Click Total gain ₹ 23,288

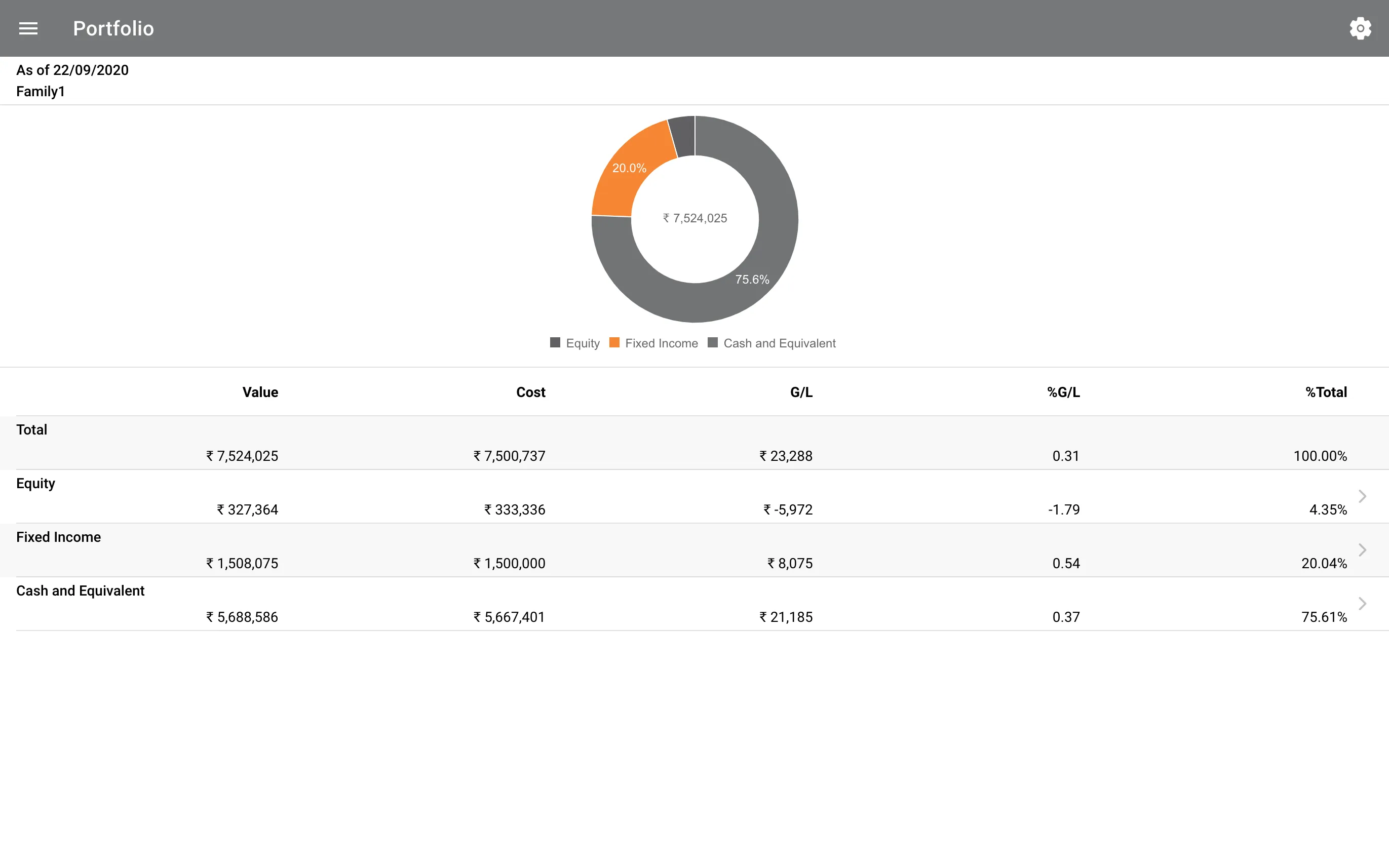click(x=786, y=456)
